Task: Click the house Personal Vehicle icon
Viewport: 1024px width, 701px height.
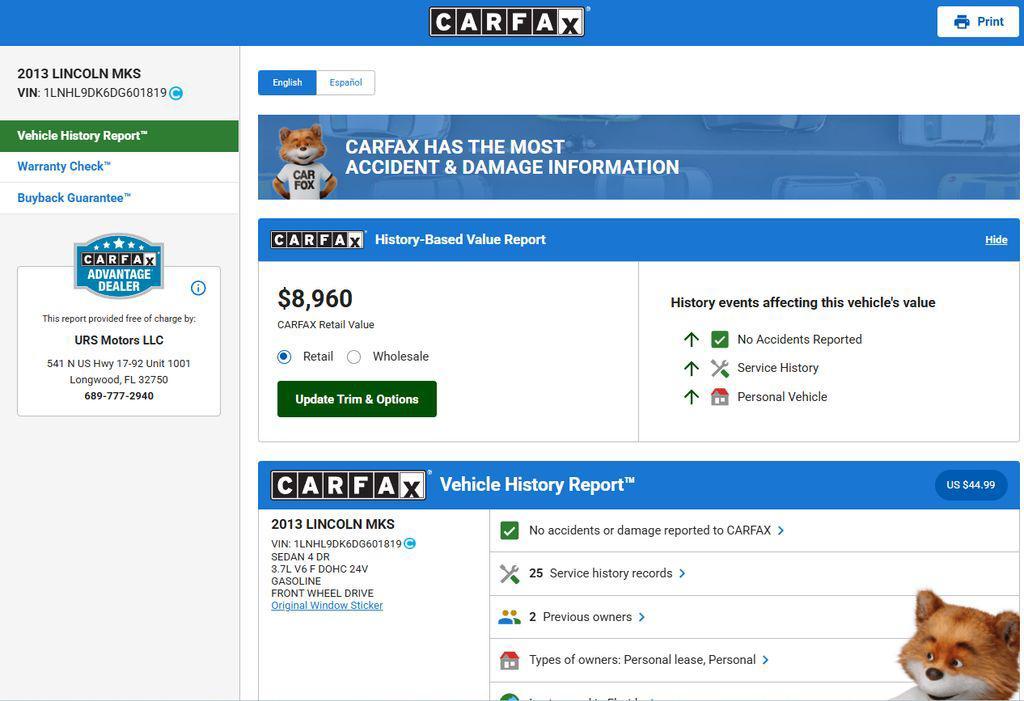Action: (x=720, y=397)
